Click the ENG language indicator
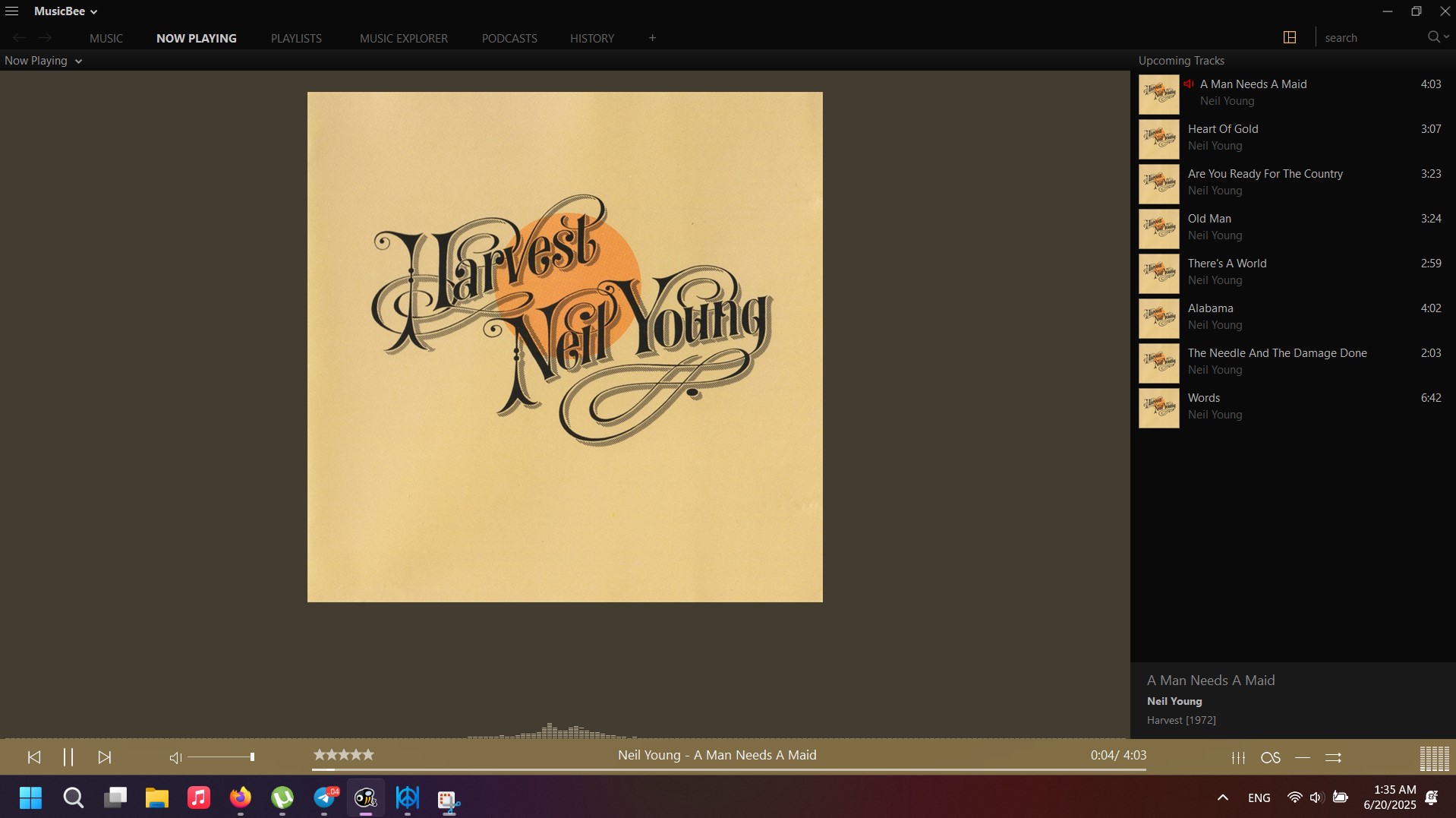The height and width of the screenshot is (818, 1456). 1259,797
